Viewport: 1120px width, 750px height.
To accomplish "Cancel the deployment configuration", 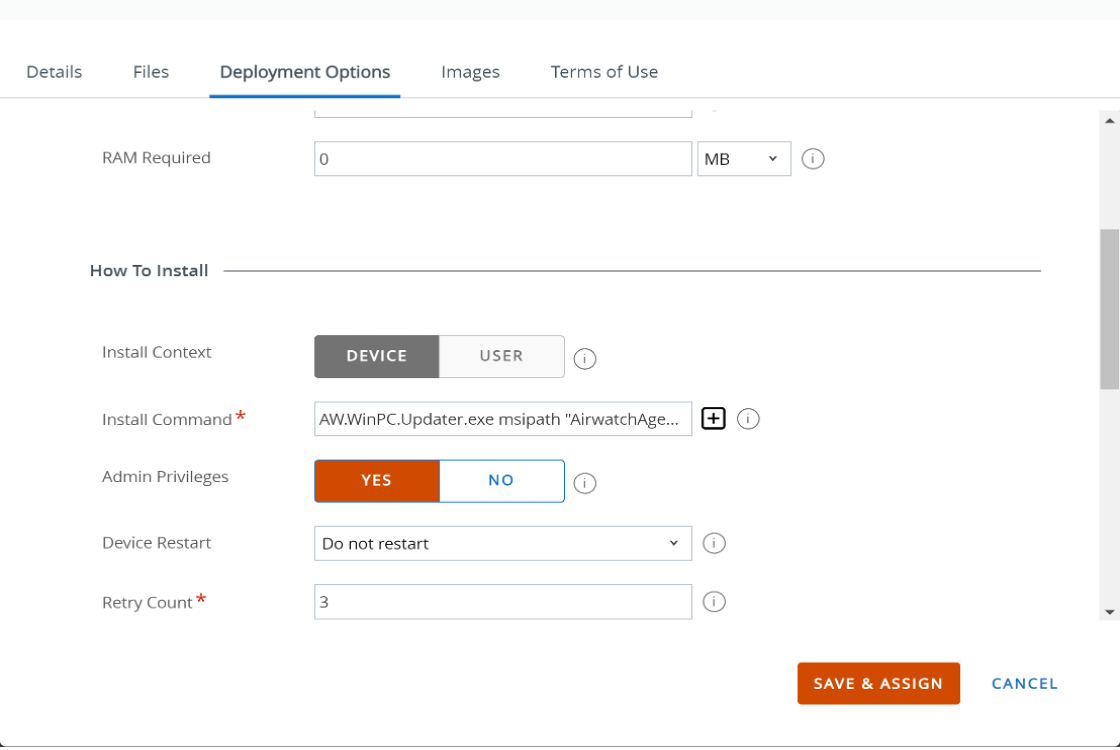I will [x=1024, y=683].
